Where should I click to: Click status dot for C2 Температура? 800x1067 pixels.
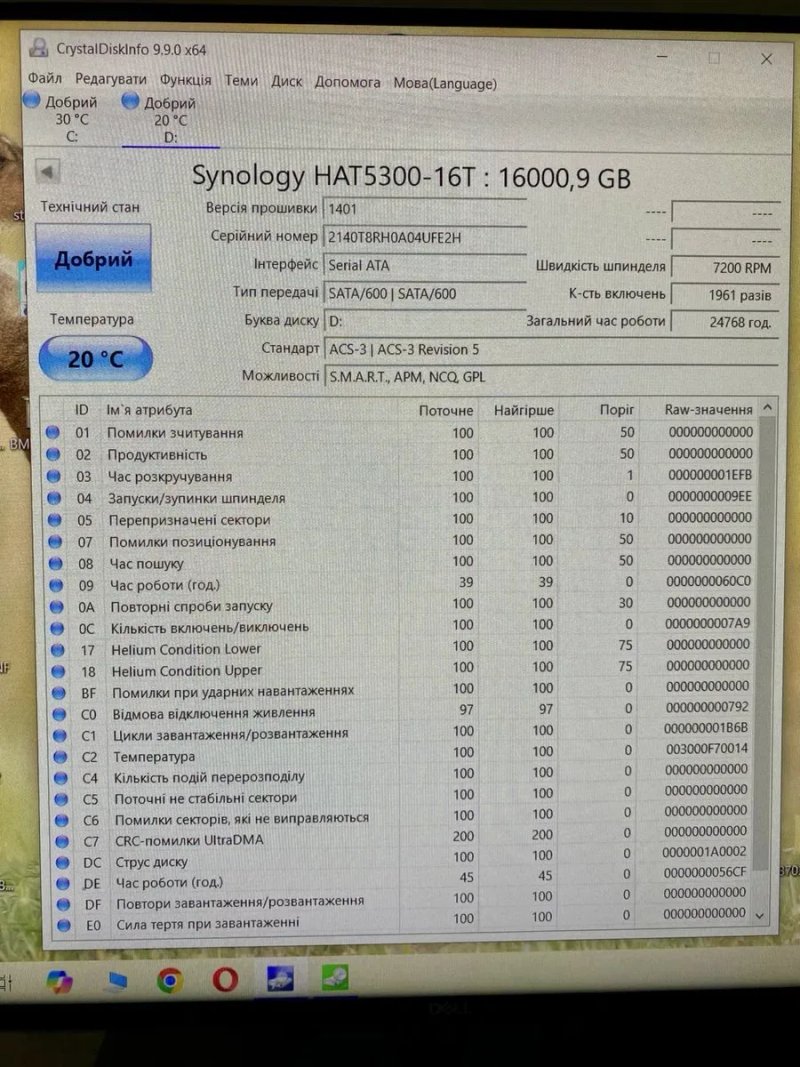pyautogui.click(x=61, y=757)
